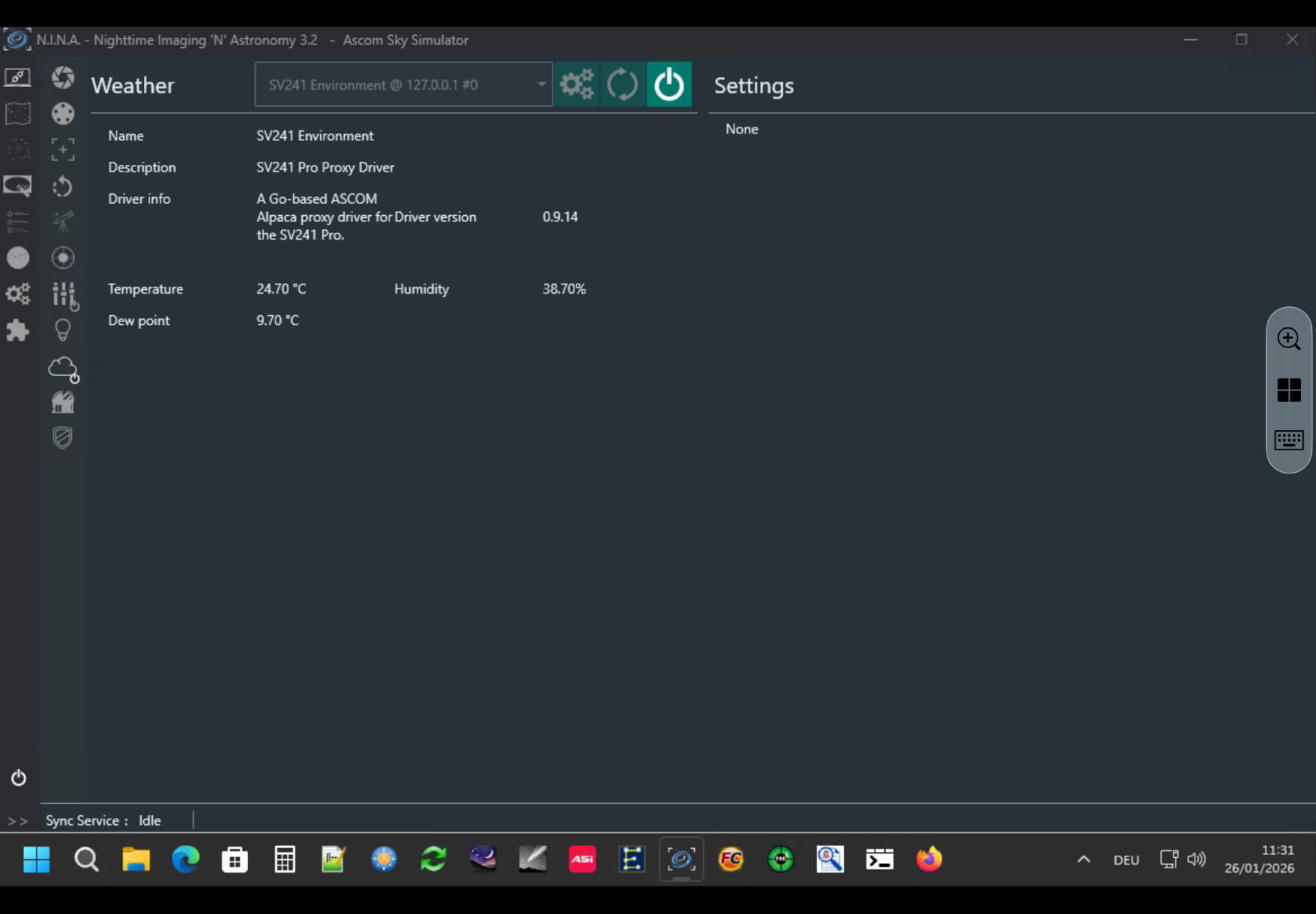Click the Driver info label
The height and width of the screenshot is (914, 1316).
click(x=139, y=199)
